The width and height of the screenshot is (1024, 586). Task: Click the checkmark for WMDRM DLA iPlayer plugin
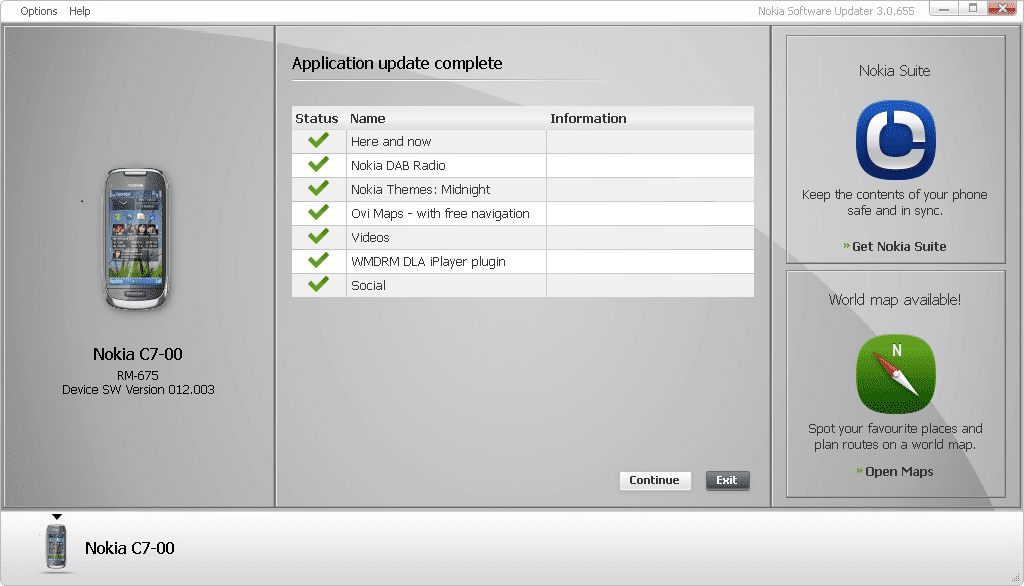tap(319, 261)
